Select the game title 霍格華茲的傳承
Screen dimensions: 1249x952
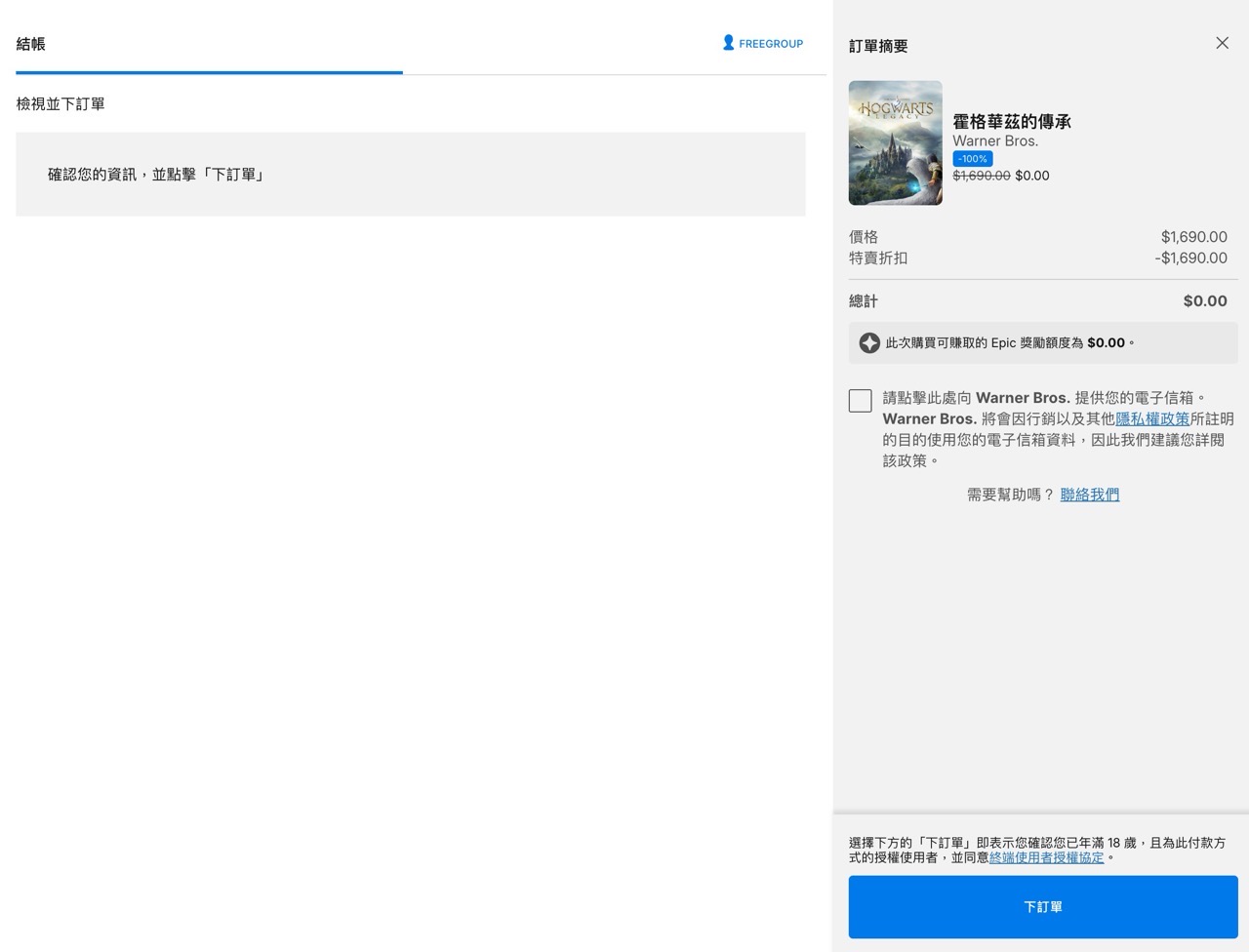pyautogui.click(x=1012, y=121)
